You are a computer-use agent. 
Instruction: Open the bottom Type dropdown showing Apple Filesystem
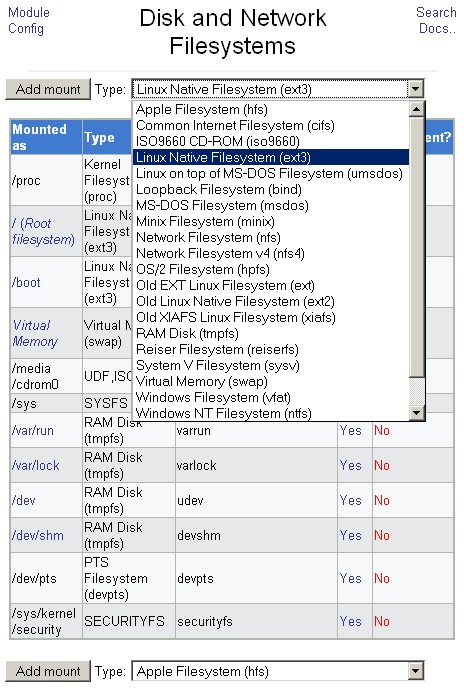278,671
